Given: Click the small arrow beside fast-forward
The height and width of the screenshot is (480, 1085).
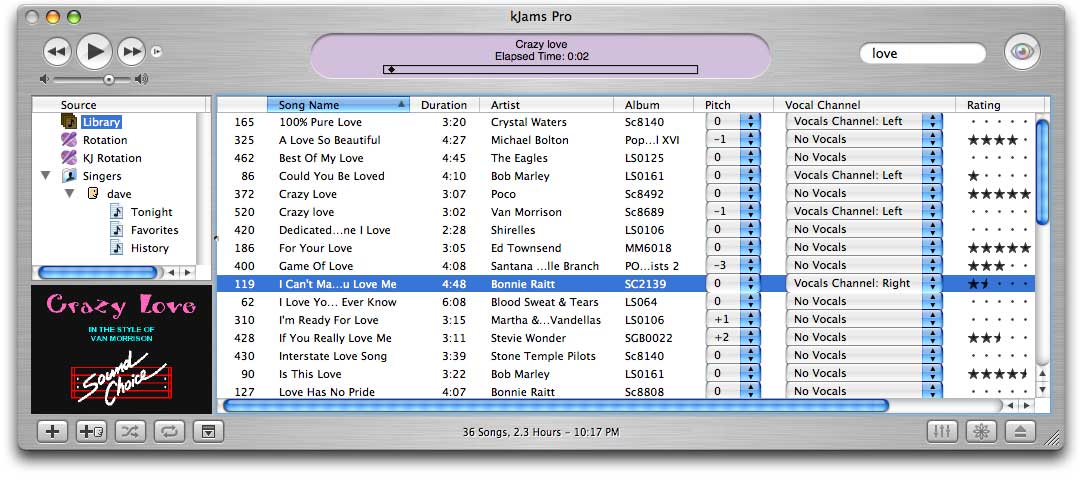Looking at the screenshot, I should click(x=157, y=51).
